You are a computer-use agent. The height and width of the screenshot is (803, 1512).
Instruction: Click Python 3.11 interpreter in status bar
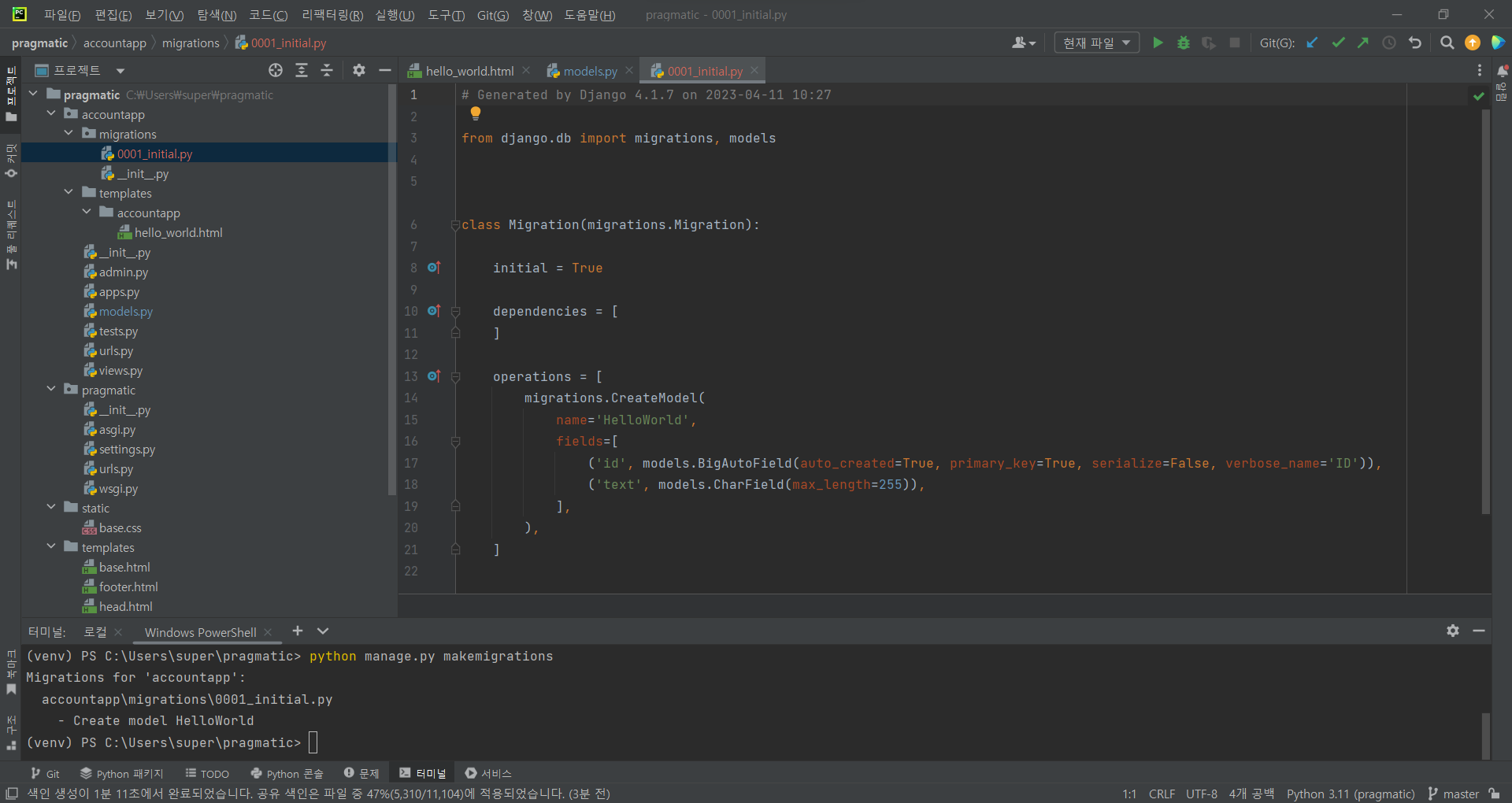(x=1350, y=794)
